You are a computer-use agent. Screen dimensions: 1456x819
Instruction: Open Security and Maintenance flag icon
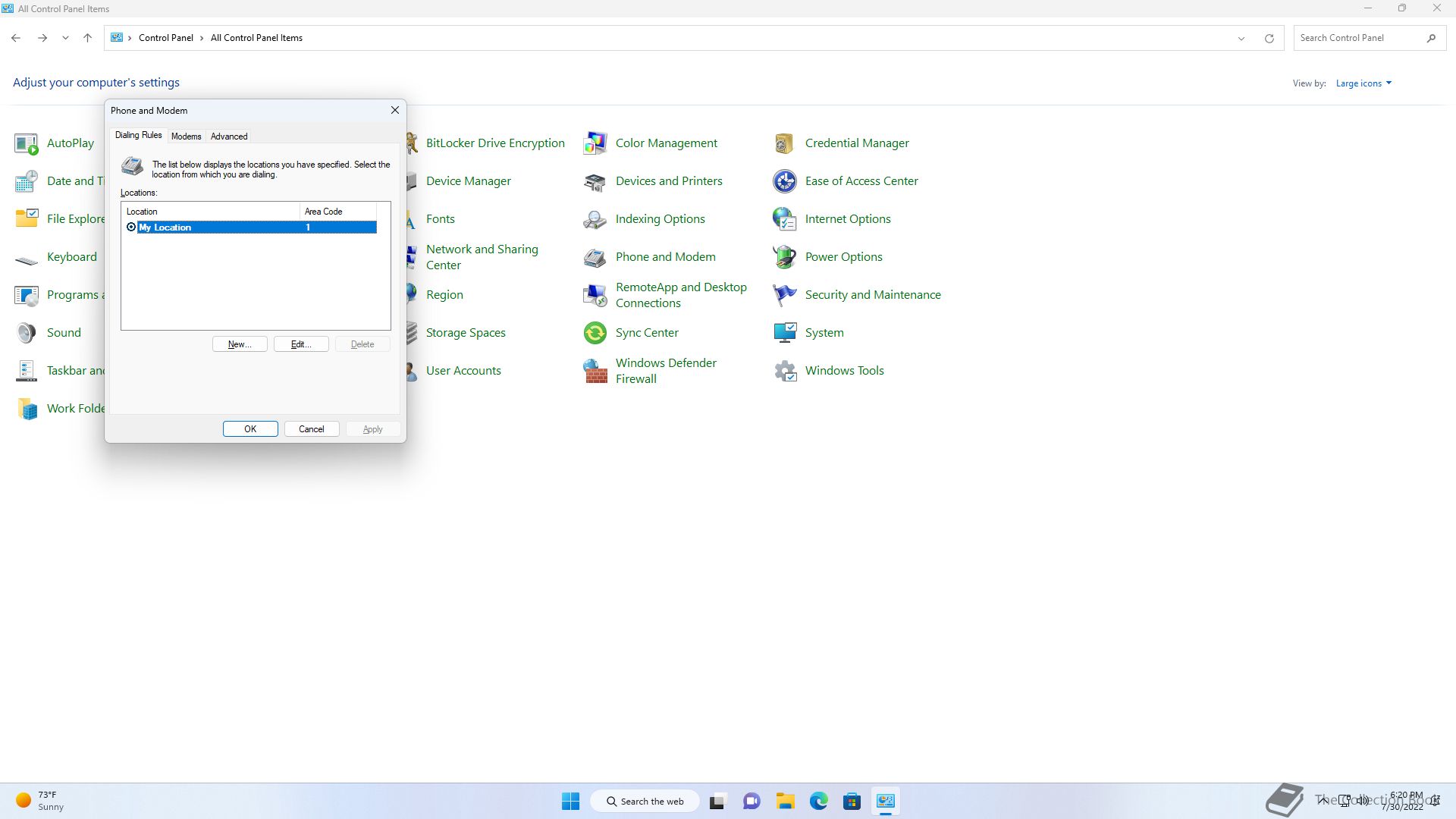click(785, 295)
